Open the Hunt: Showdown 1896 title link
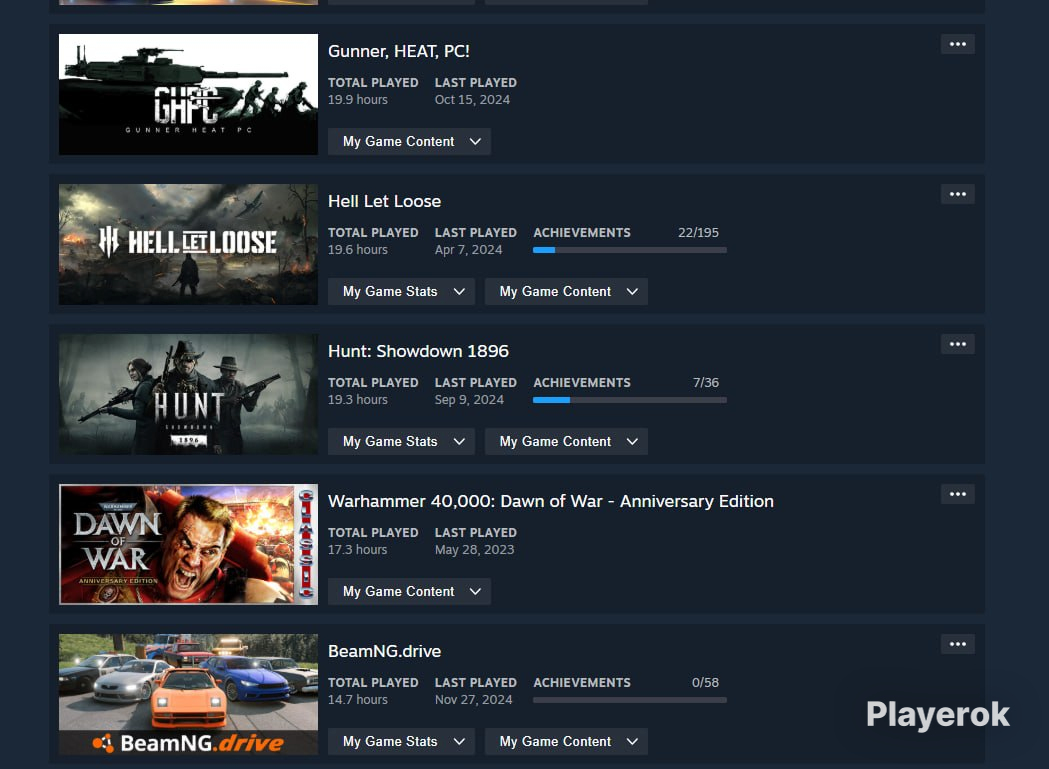 pos(418,351)
